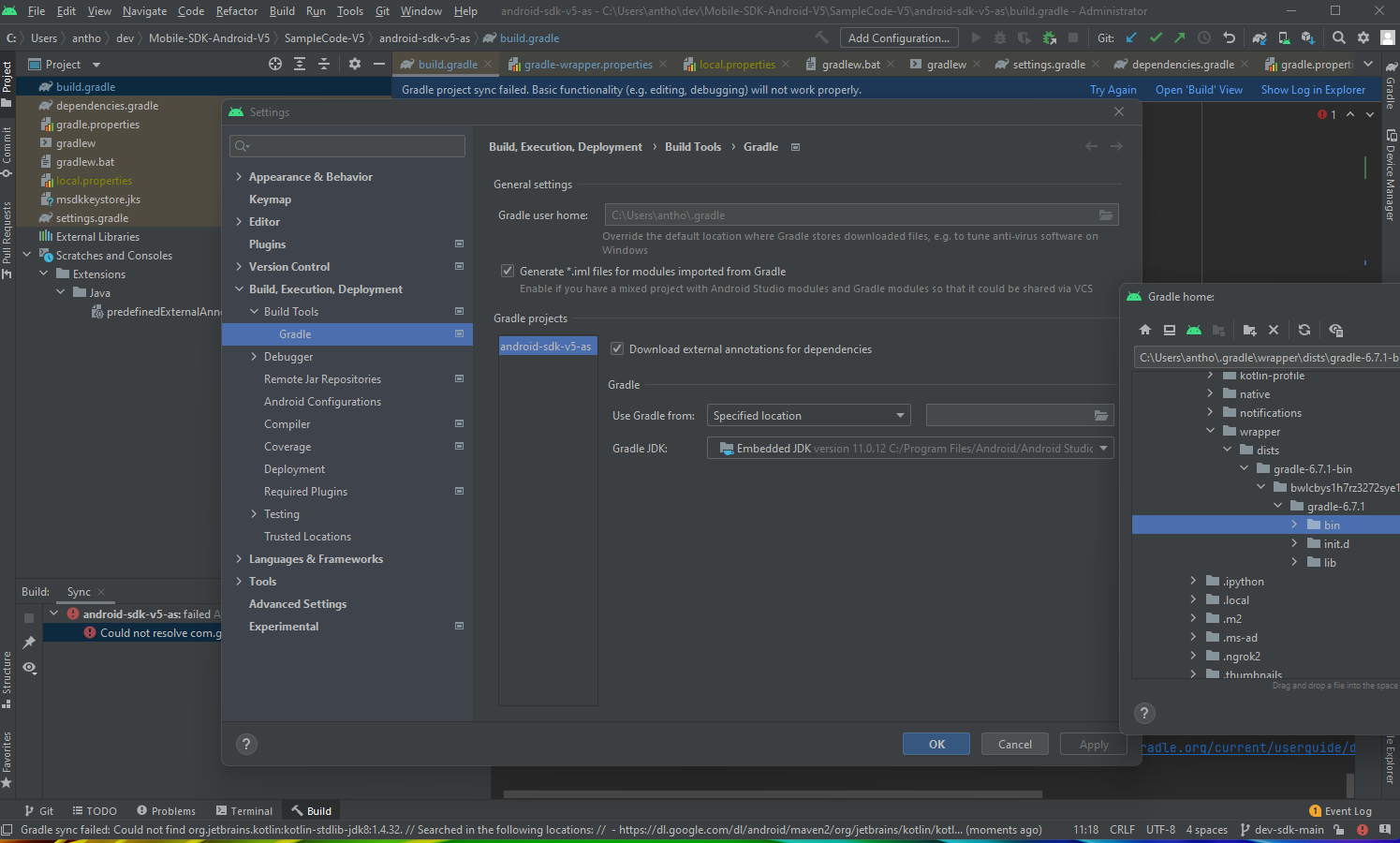This screenshot has height=843, width=1400.
Task: Open the Gradle JDK dropdown
Action: click(x=910, y=449)
